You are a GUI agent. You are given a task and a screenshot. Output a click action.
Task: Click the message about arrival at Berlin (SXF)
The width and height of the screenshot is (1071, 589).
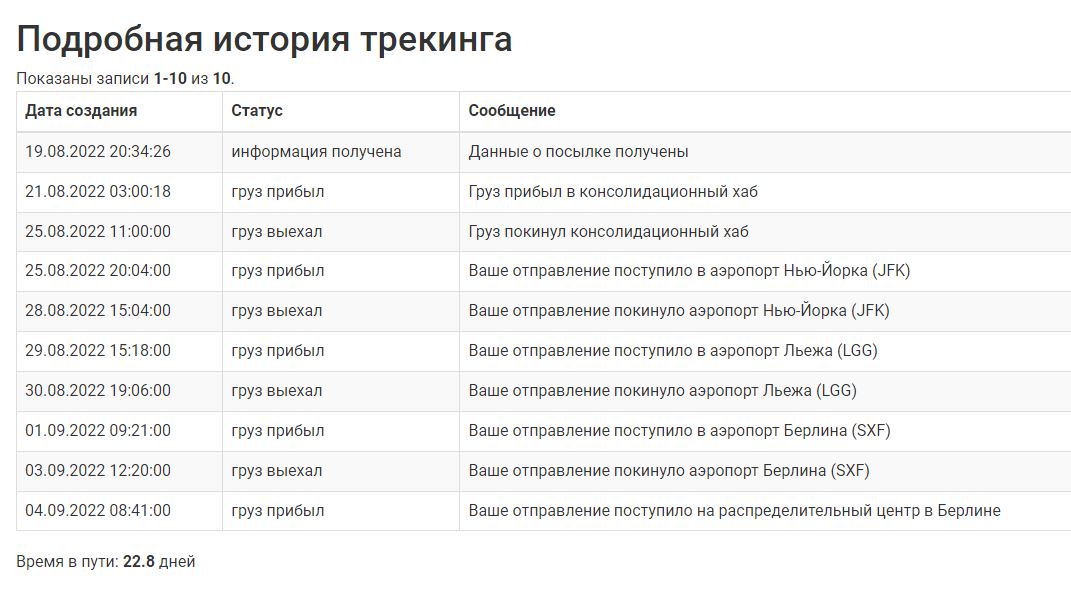click(679, 431)
